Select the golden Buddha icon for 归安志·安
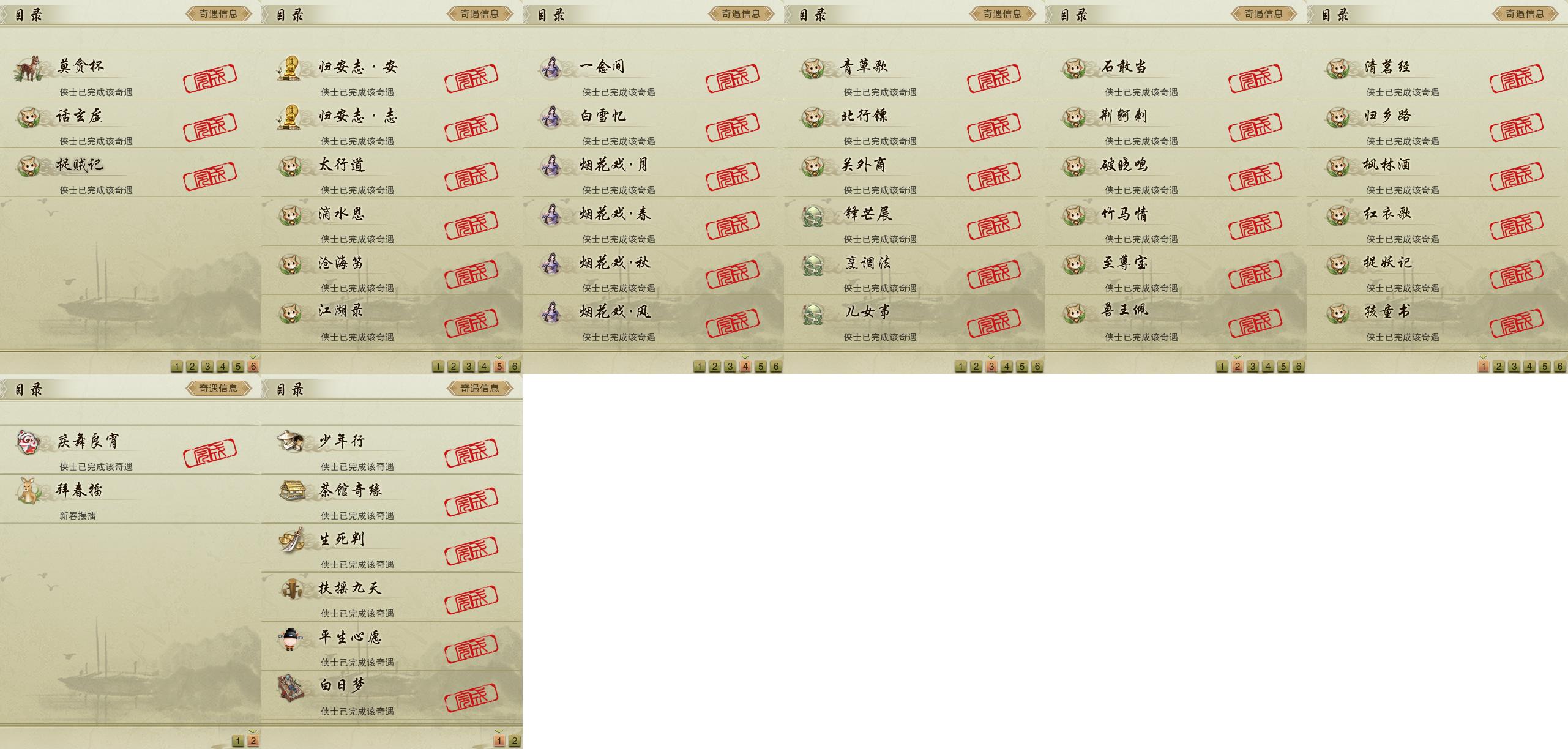Viewport: 1568px width, 749px height. click(x=289, y=67)
